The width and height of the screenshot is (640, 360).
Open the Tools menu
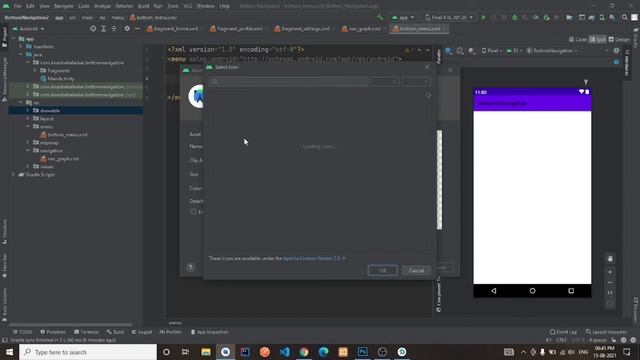coord(173,6)
